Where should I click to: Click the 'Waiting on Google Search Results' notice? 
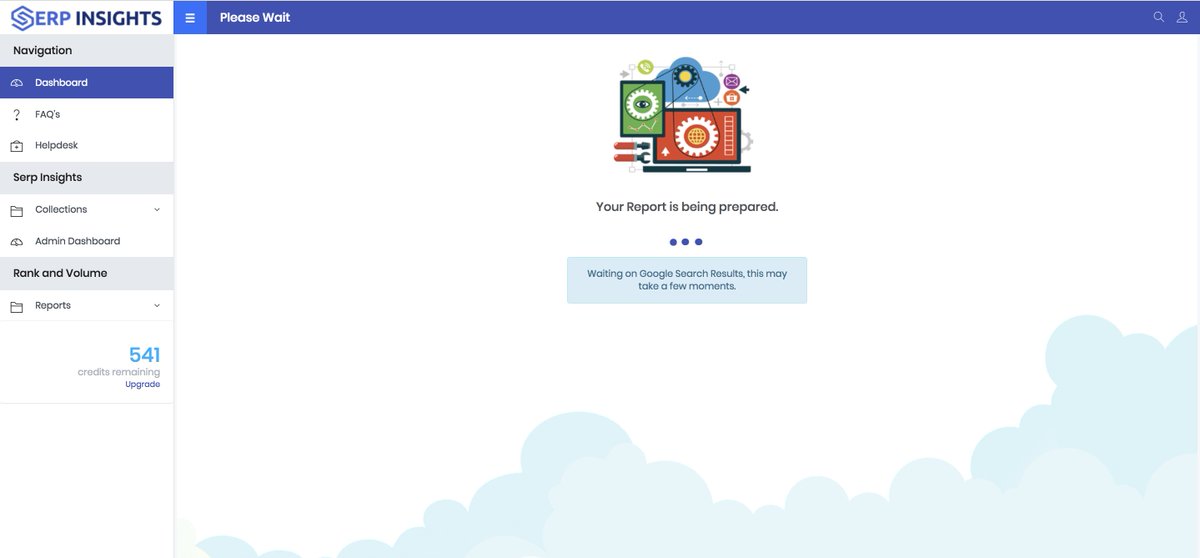(x=687, y=280)
